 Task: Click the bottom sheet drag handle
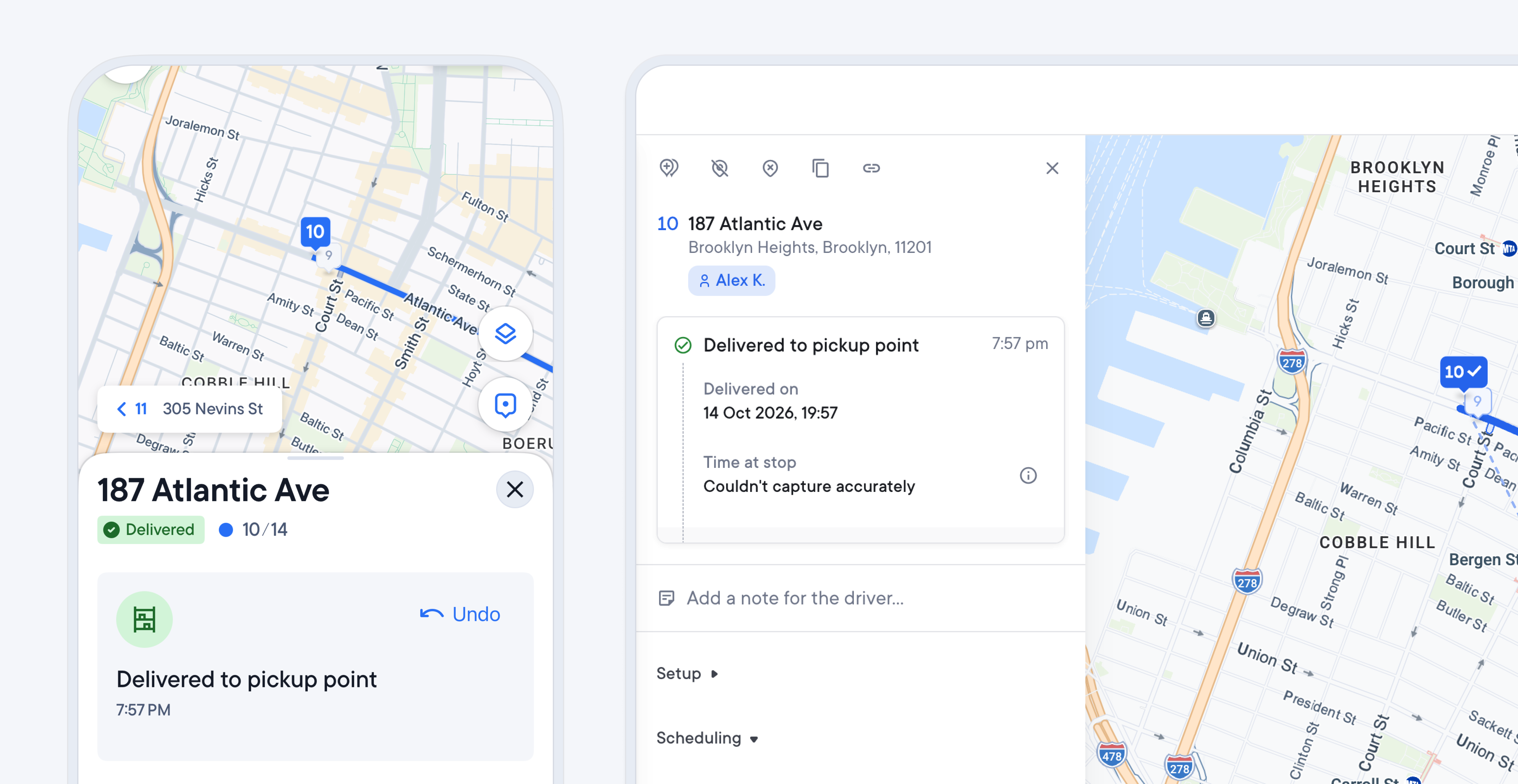(x=315, y=458)
